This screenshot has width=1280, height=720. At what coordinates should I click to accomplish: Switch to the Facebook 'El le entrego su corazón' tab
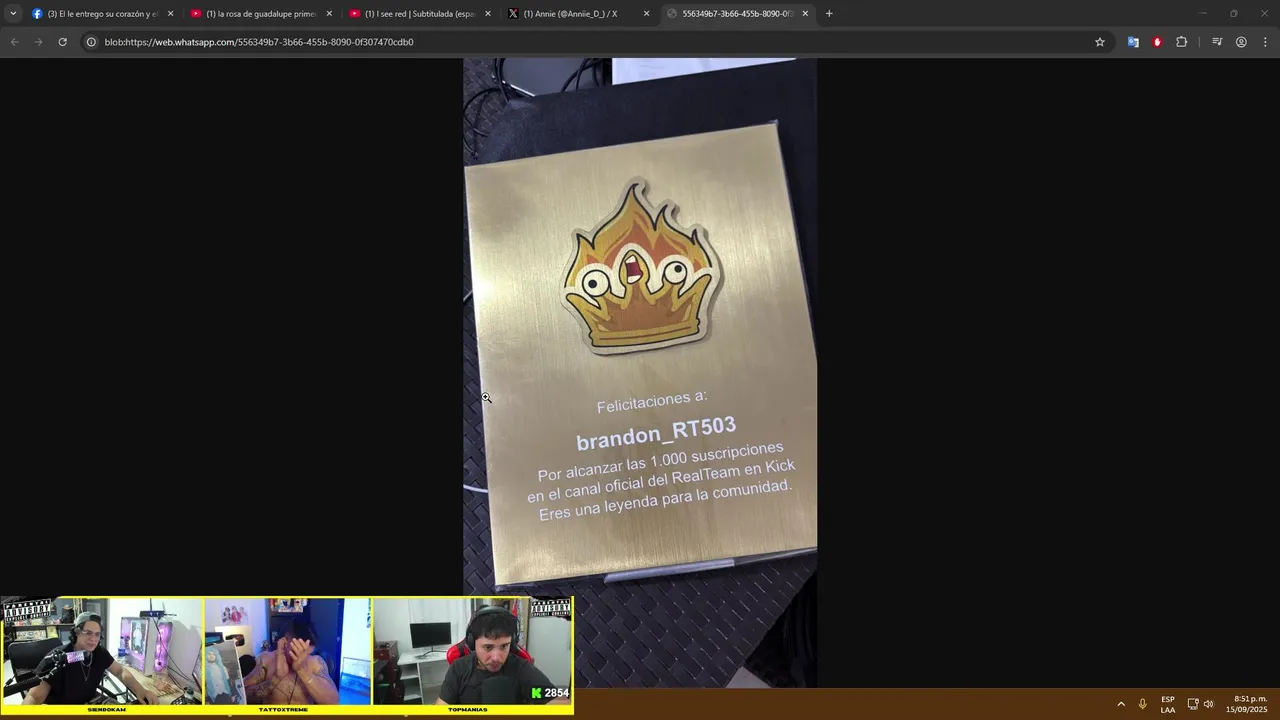click(103, 14)
